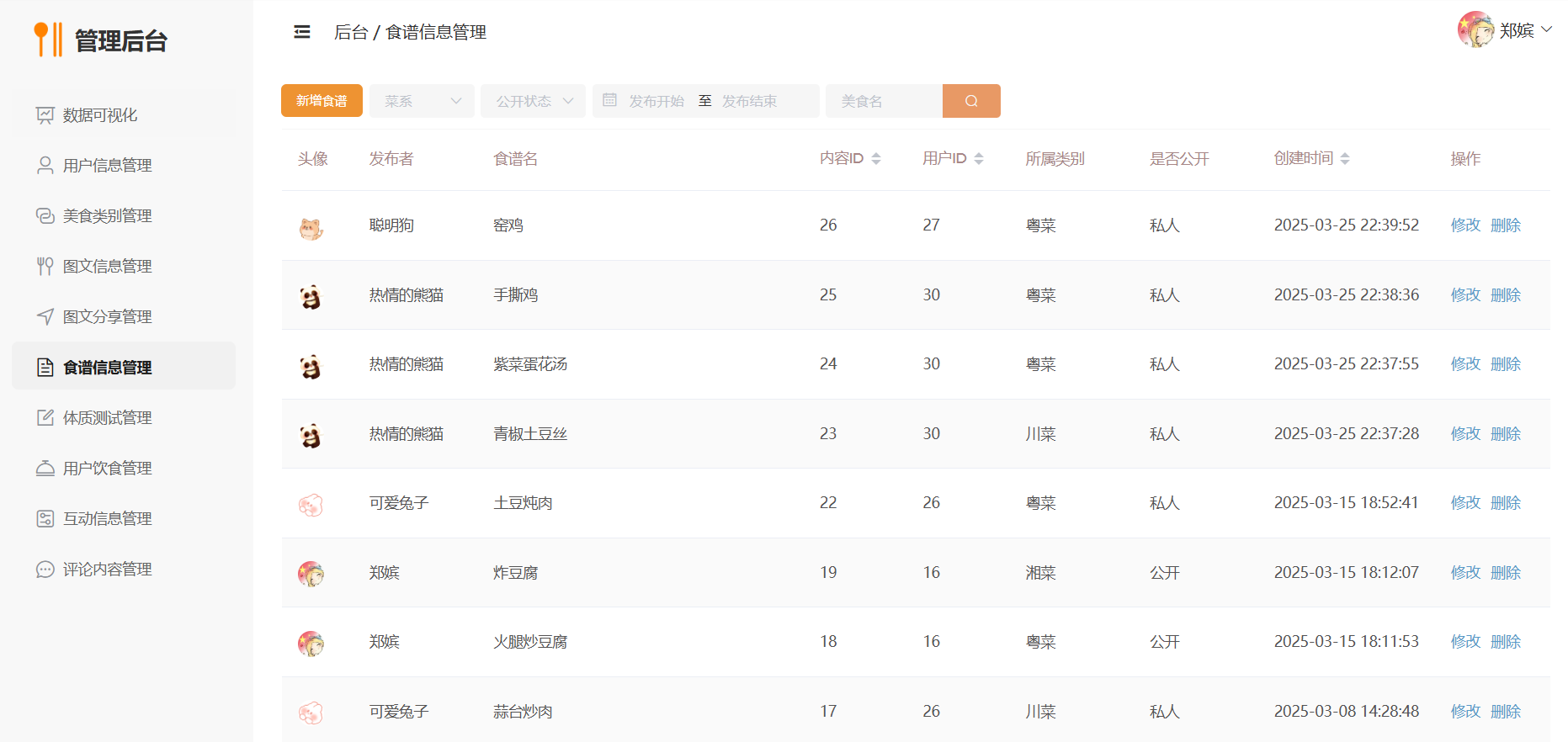Click the avatar in the 炸豆腐 row
Image resolution: width=1568 pixels, height=742 pixels.
(311, 575)
